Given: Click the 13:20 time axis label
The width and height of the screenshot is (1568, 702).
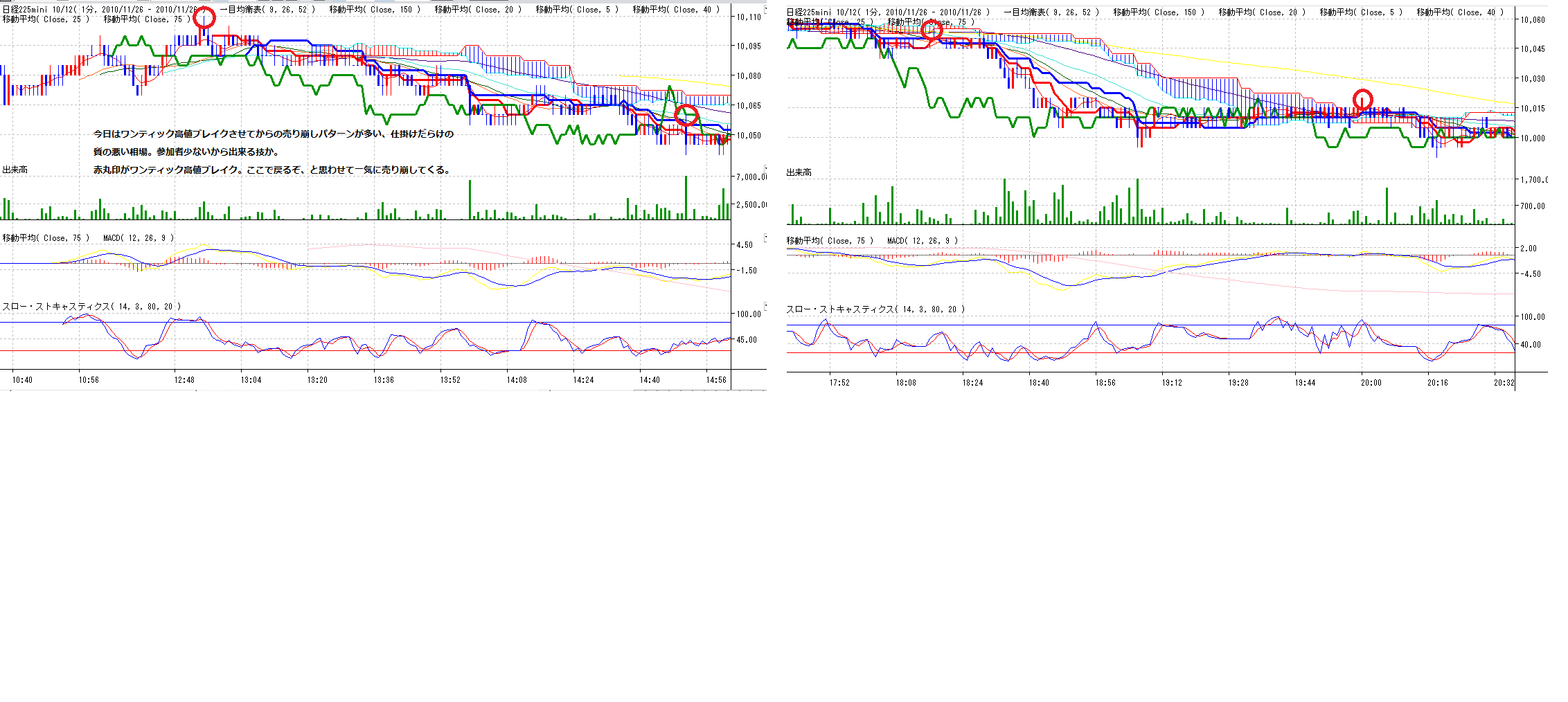Looking at the screenshot, I should 317,380.
